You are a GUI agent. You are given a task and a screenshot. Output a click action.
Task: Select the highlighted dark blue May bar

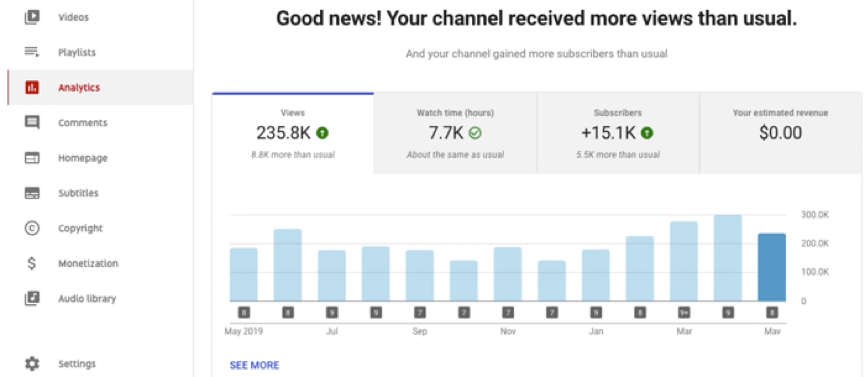pyautogui.click(x=772, y=267)
